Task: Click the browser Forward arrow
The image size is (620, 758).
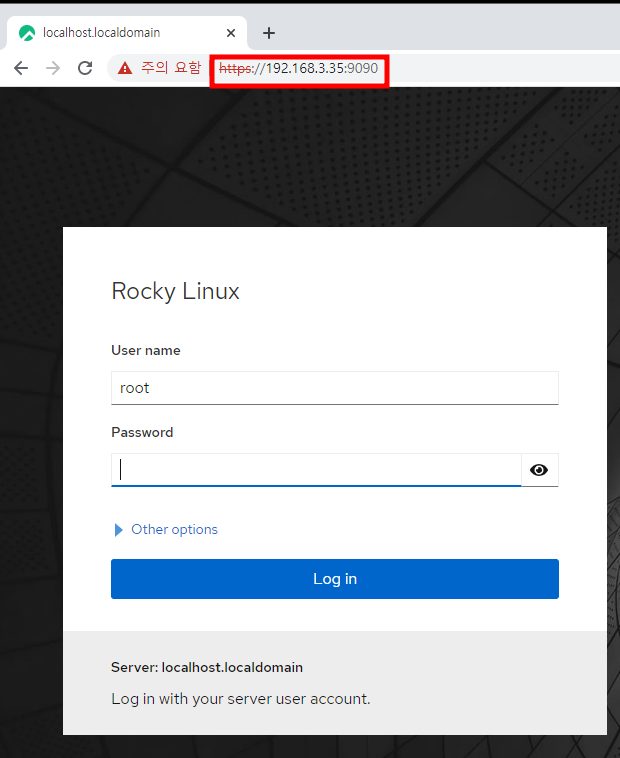Action: (53, 68)
